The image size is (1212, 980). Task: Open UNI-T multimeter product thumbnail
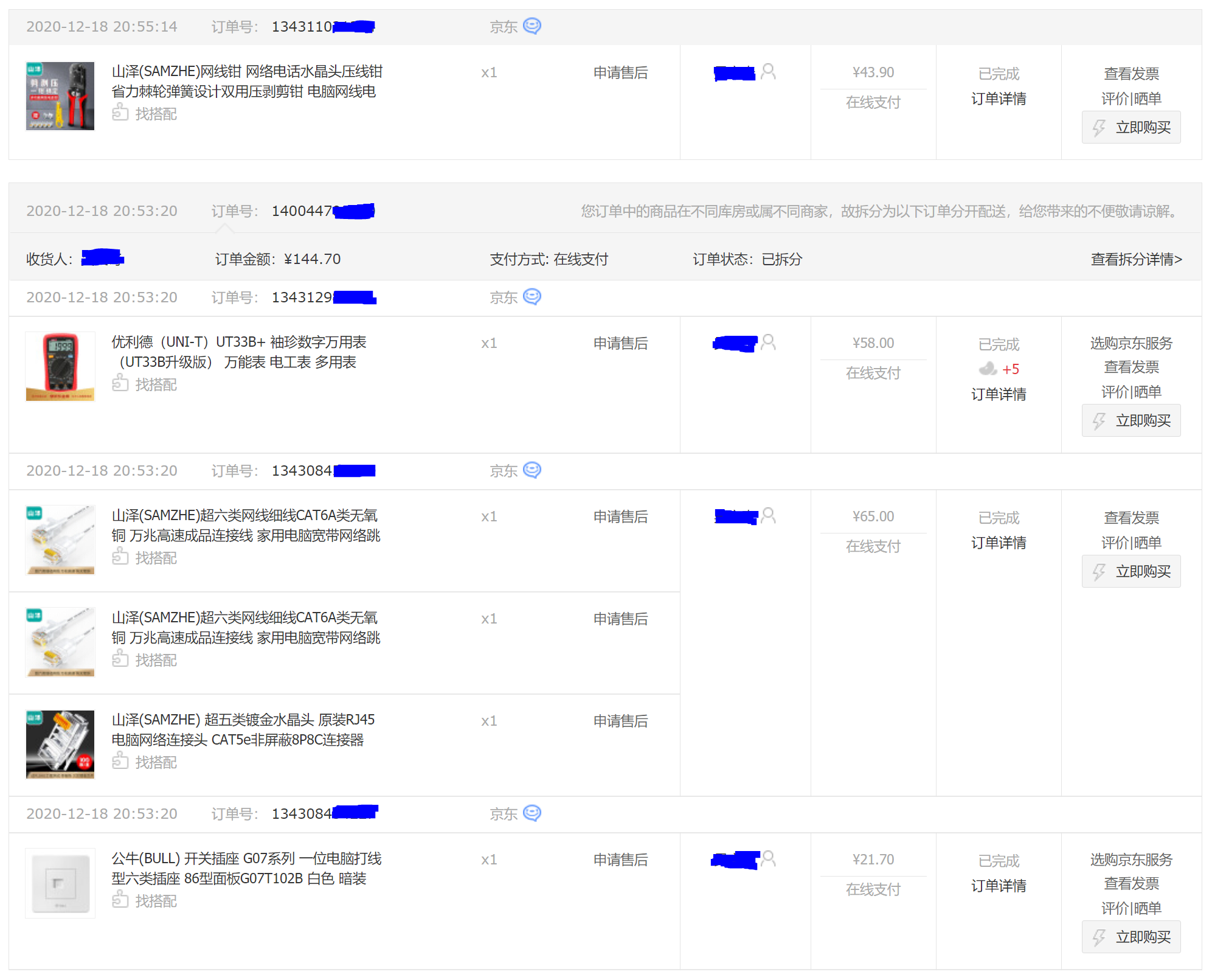(60, 366)
